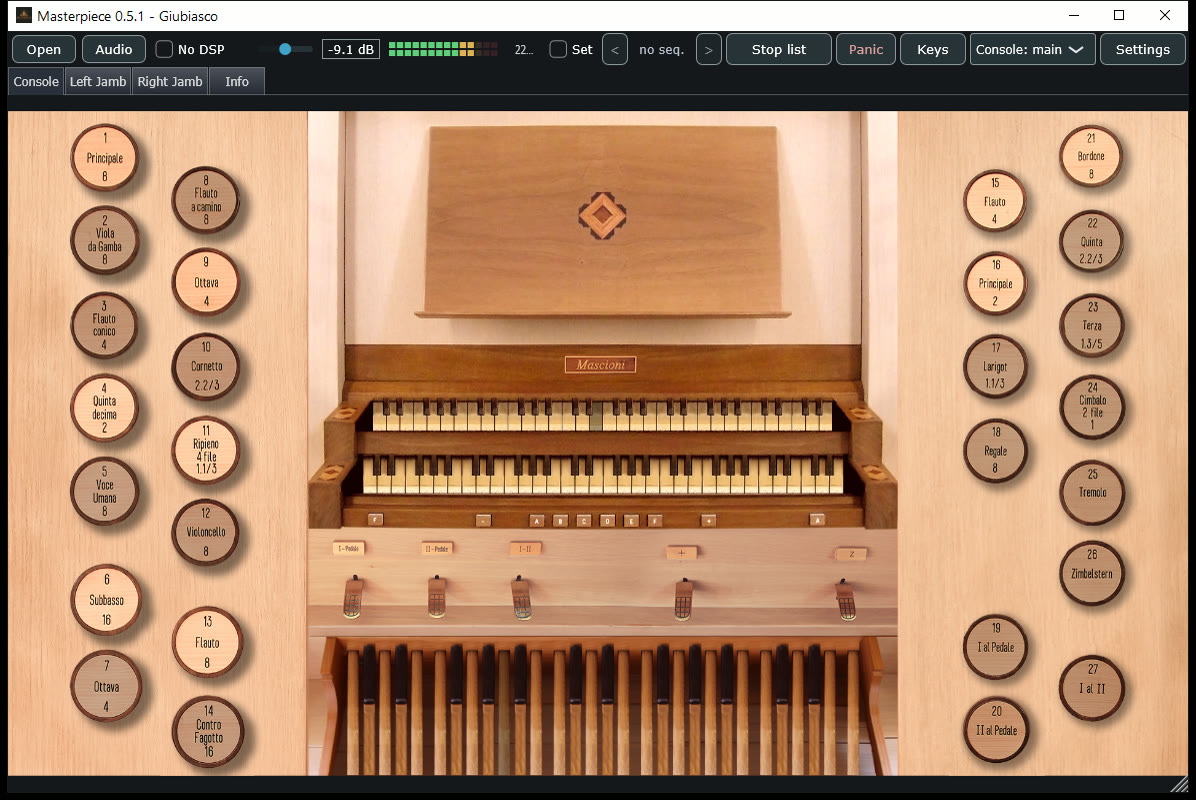The image size is (1196, 800).
Task: Engage stop 15 Flauto 4
Action: (995, 201)
